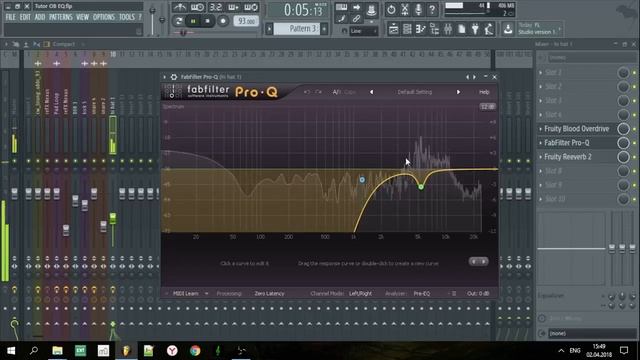Click the Out: 0 dB output control
640x360 pixels.
[x=478, y=293]
